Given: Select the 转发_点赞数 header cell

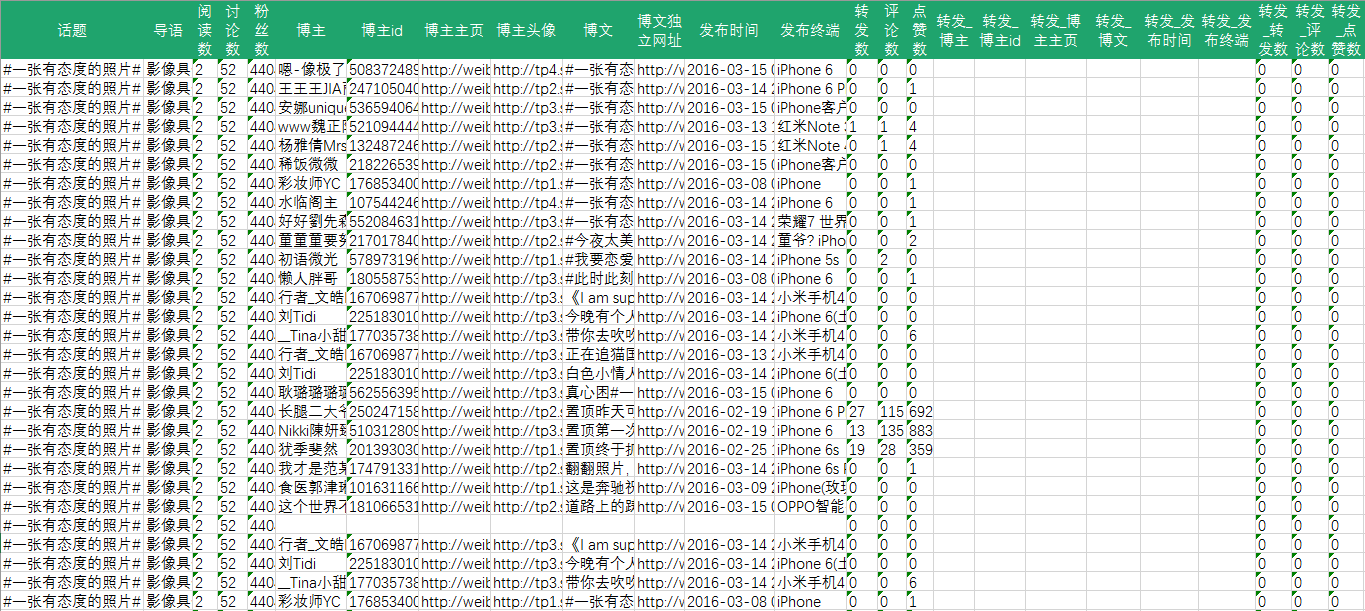Looking at the screenshot, I should pyautogui.click(x=1346, y=30).
